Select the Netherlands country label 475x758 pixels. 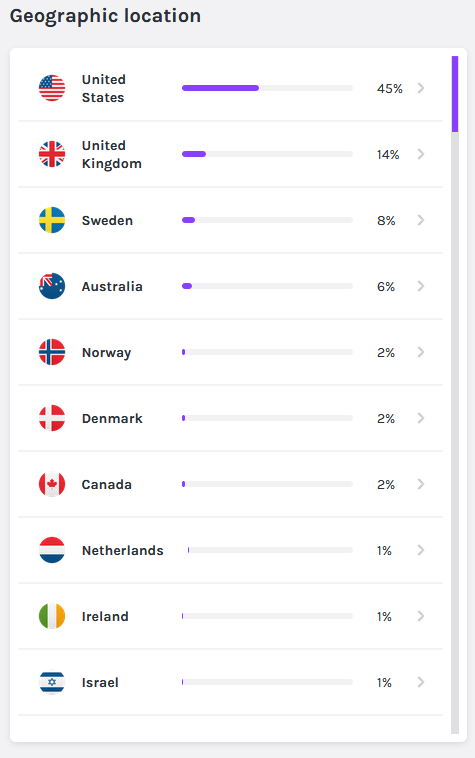pos(123,551)
